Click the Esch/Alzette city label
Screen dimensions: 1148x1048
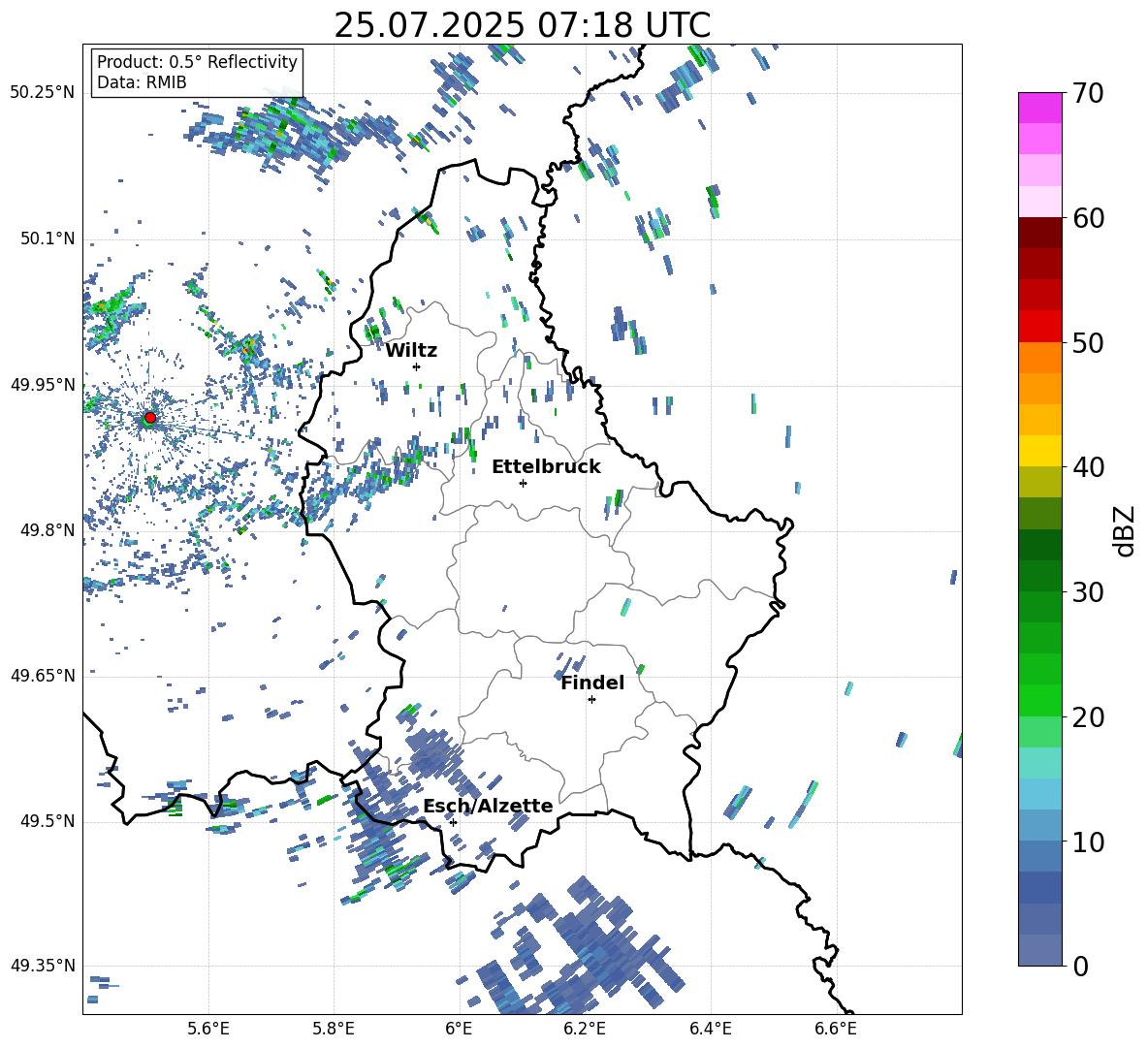[x=489, y=806]
